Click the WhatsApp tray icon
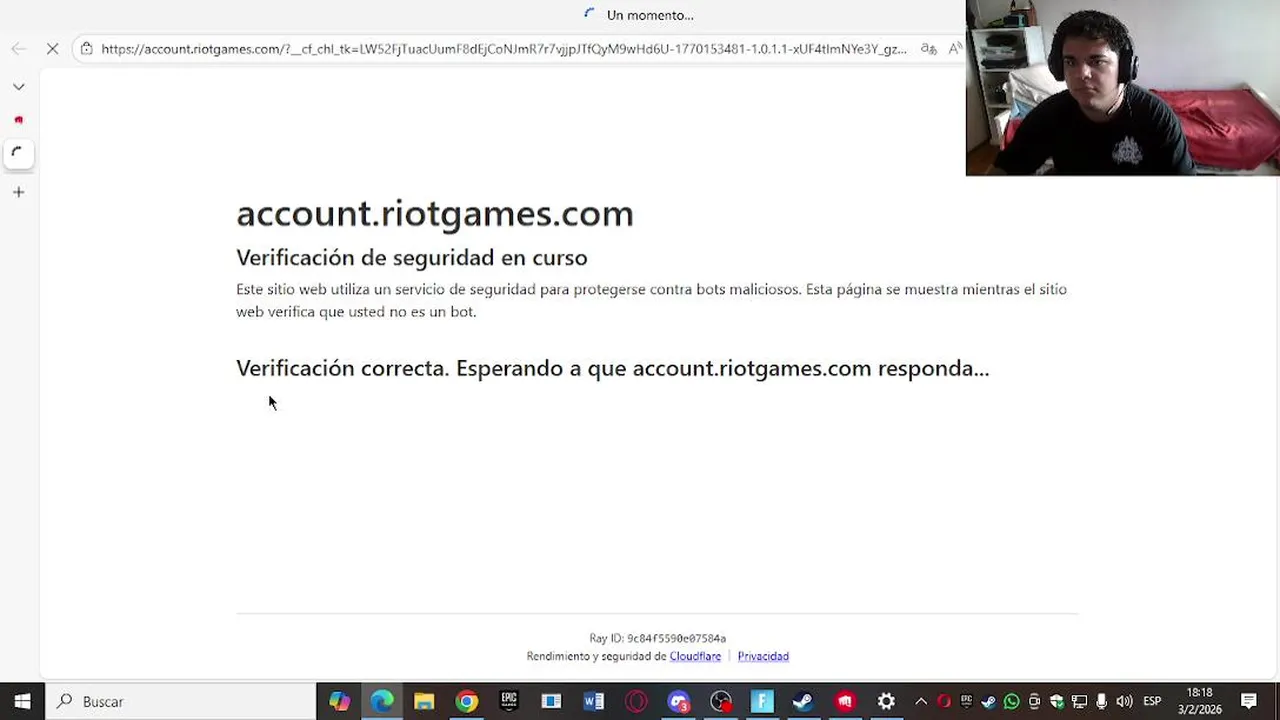Viewport: 1280px width, 720px height. click(x=1011, y=701)
